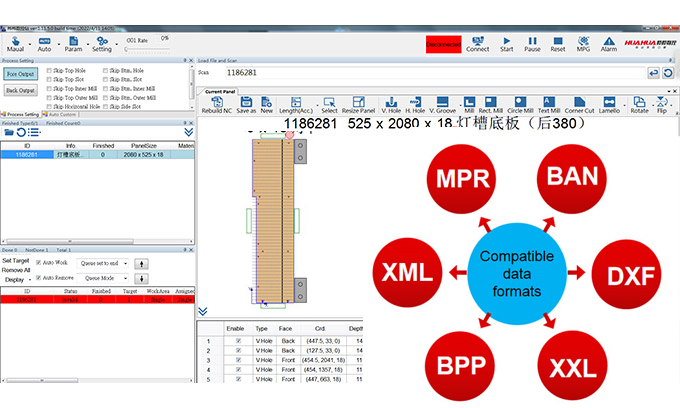This screenshot has width=680, height=408.
Task: Switch to the Auto Custom tab
Action: click(x=62, y=115)
